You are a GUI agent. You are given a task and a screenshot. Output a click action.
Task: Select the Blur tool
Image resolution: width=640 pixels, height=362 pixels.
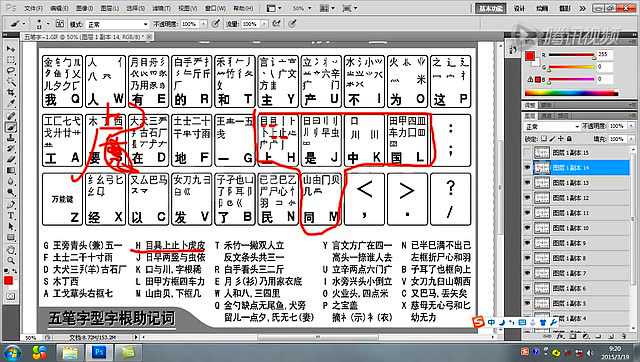click(11, 181)
